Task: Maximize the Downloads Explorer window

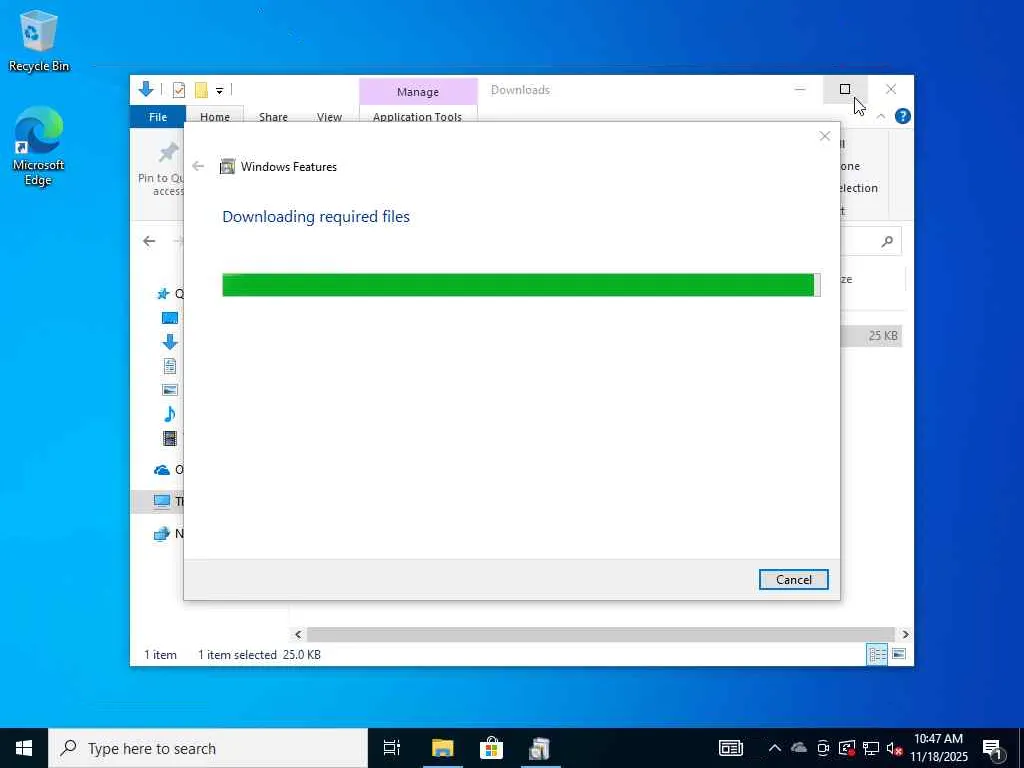Action: (x=845, y=89)
